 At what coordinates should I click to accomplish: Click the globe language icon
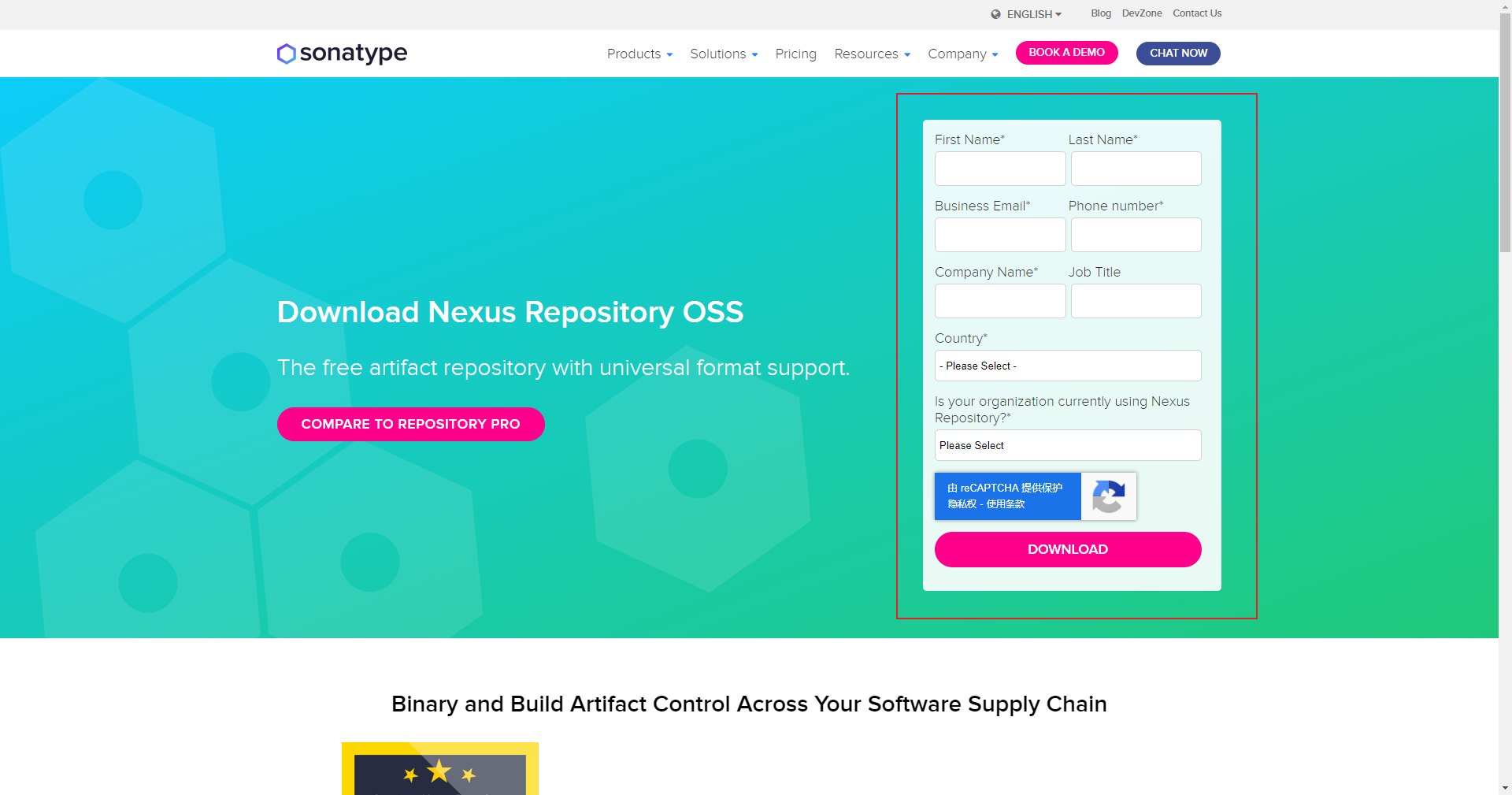995,14
